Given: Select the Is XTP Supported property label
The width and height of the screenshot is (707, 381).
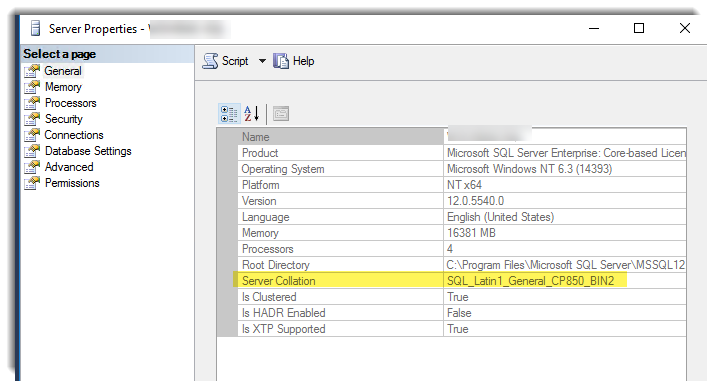Looking at the screenshot, I should tap(284, 329).
